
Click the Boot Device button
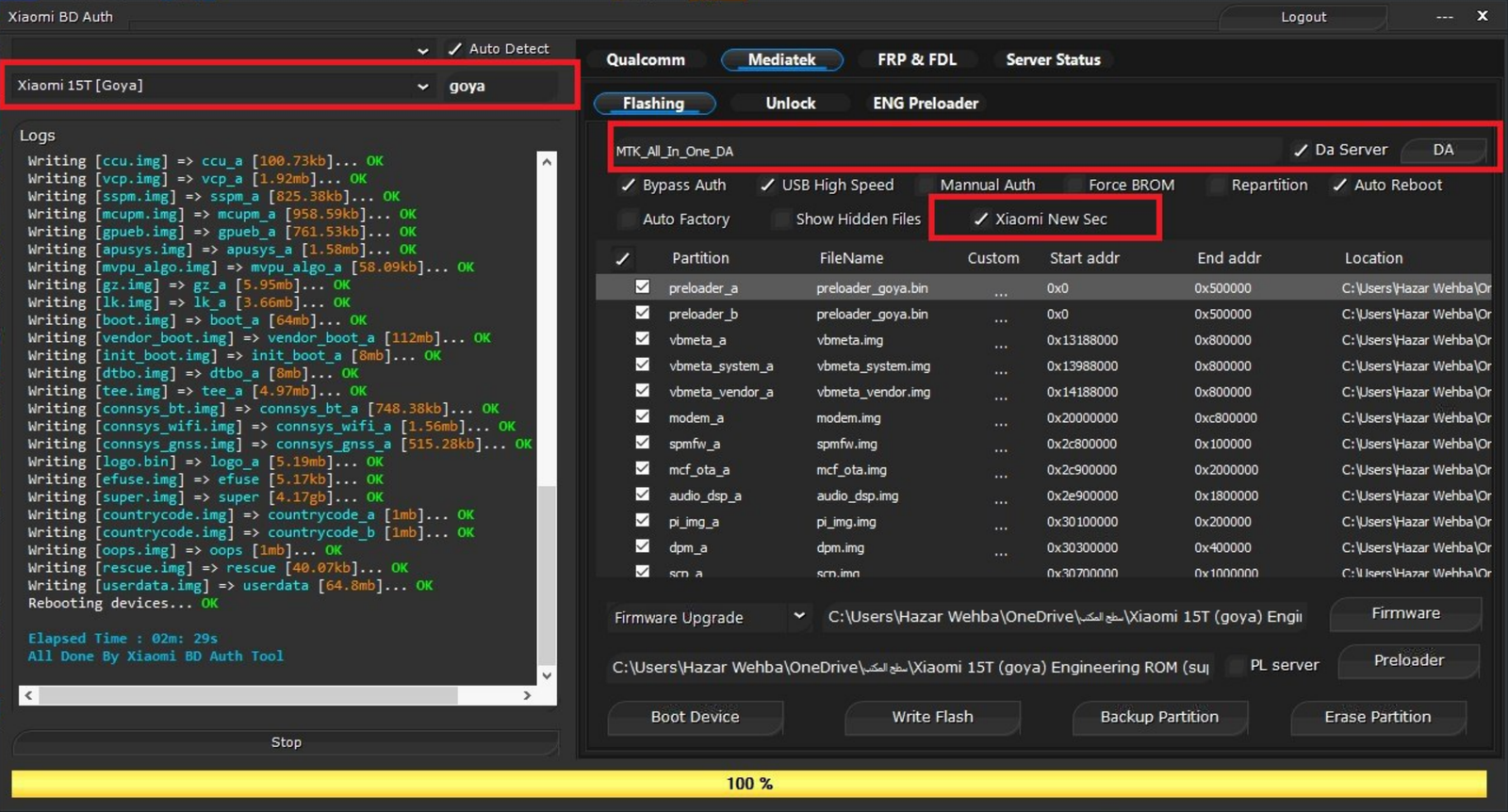pyautogui.click(x=695, y=717)
